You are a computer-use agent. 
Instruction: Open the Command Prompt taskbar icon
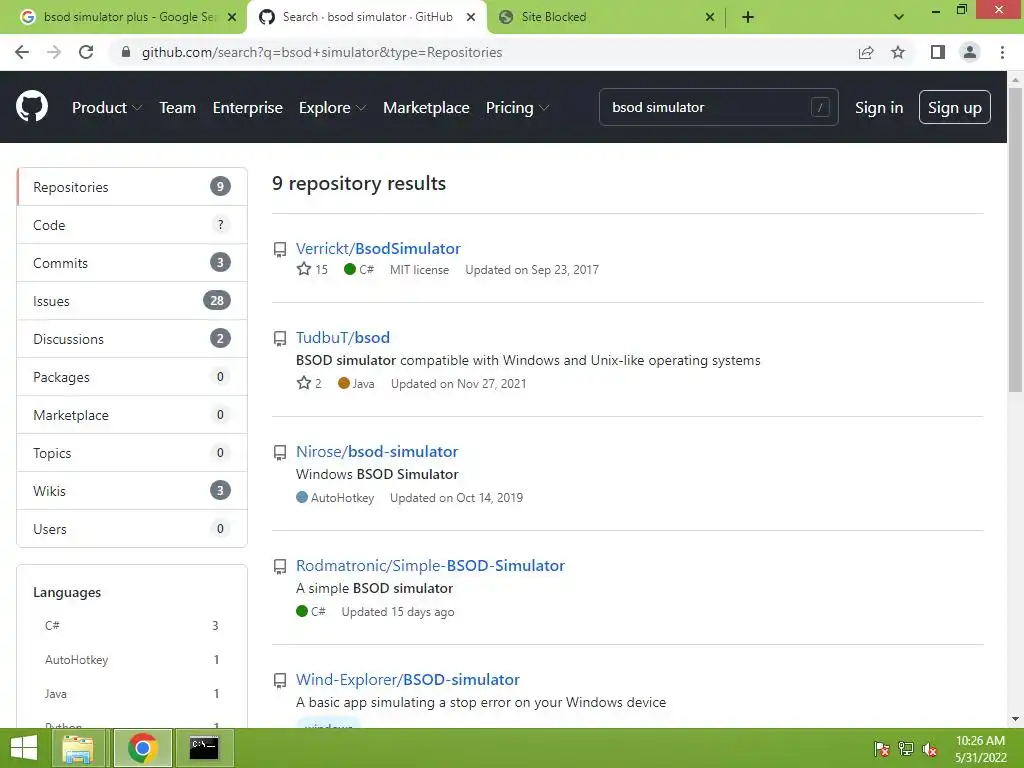click(204, 748)
